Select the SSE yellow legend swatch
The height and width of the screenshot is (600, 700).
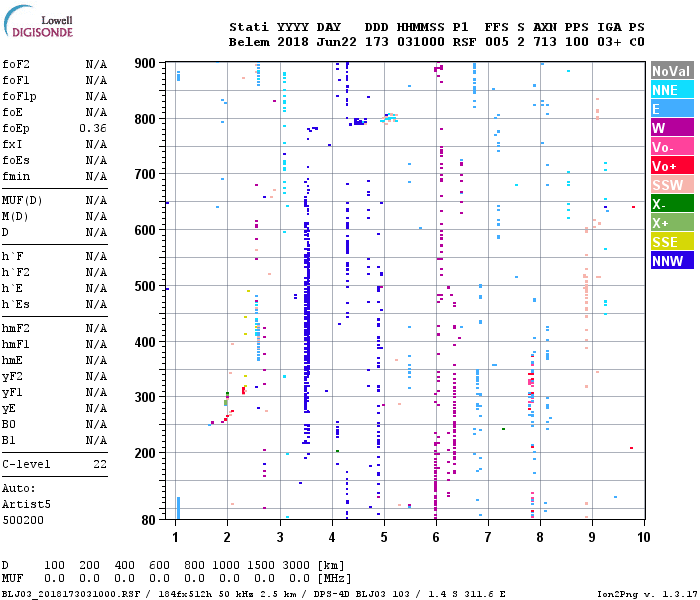click(672, 242)
